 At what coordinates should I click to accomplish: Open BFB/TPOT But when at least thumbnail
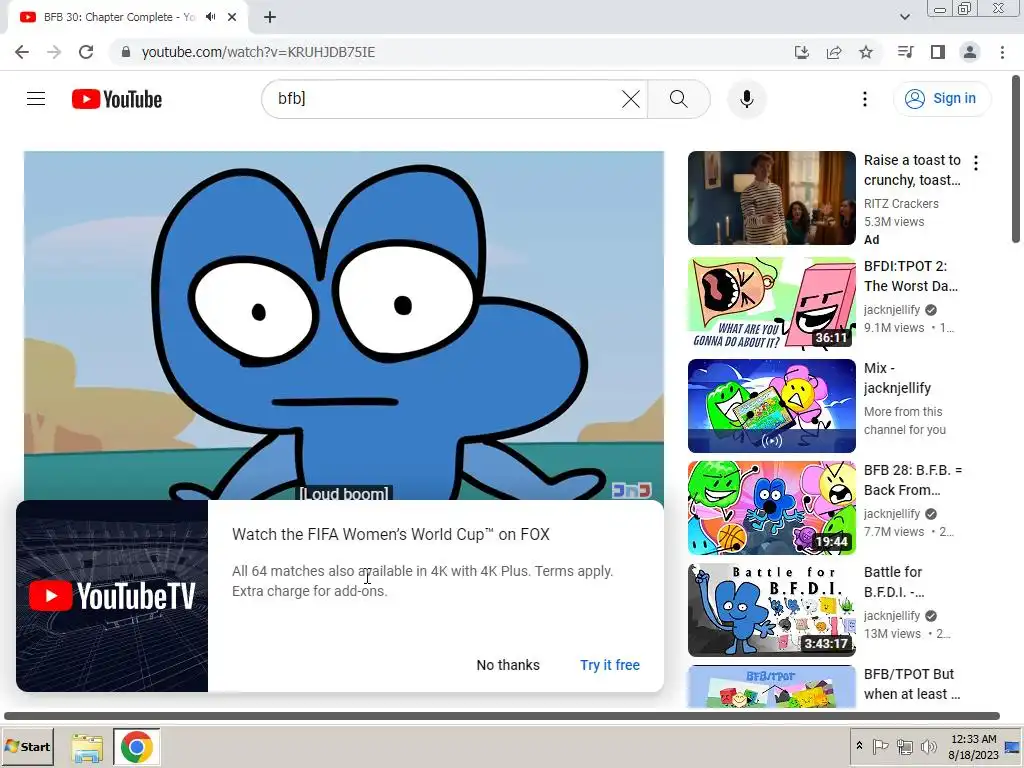click(x=771, y=686)
